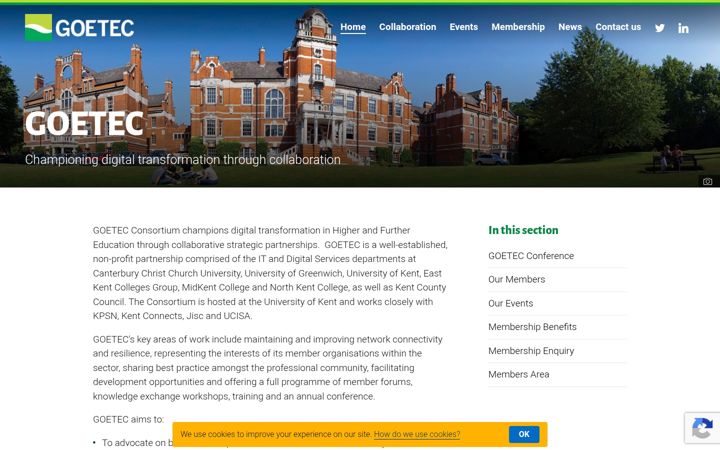This screenshot has height=450, width=720.
Task: Open the News menu item
Action: point(570,27)
